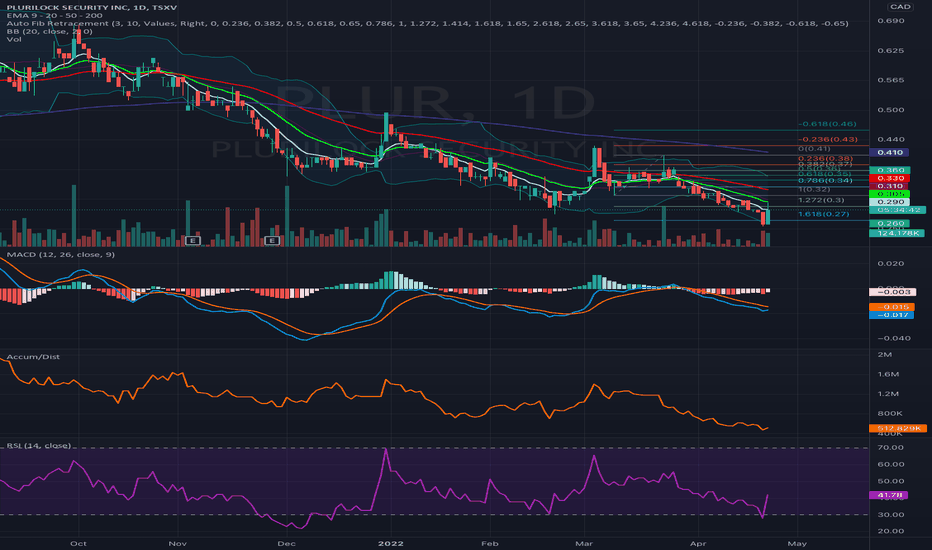Click the May label on time axis
The width and height of the screenshot is (932, 550).
[x=797, y=543]
